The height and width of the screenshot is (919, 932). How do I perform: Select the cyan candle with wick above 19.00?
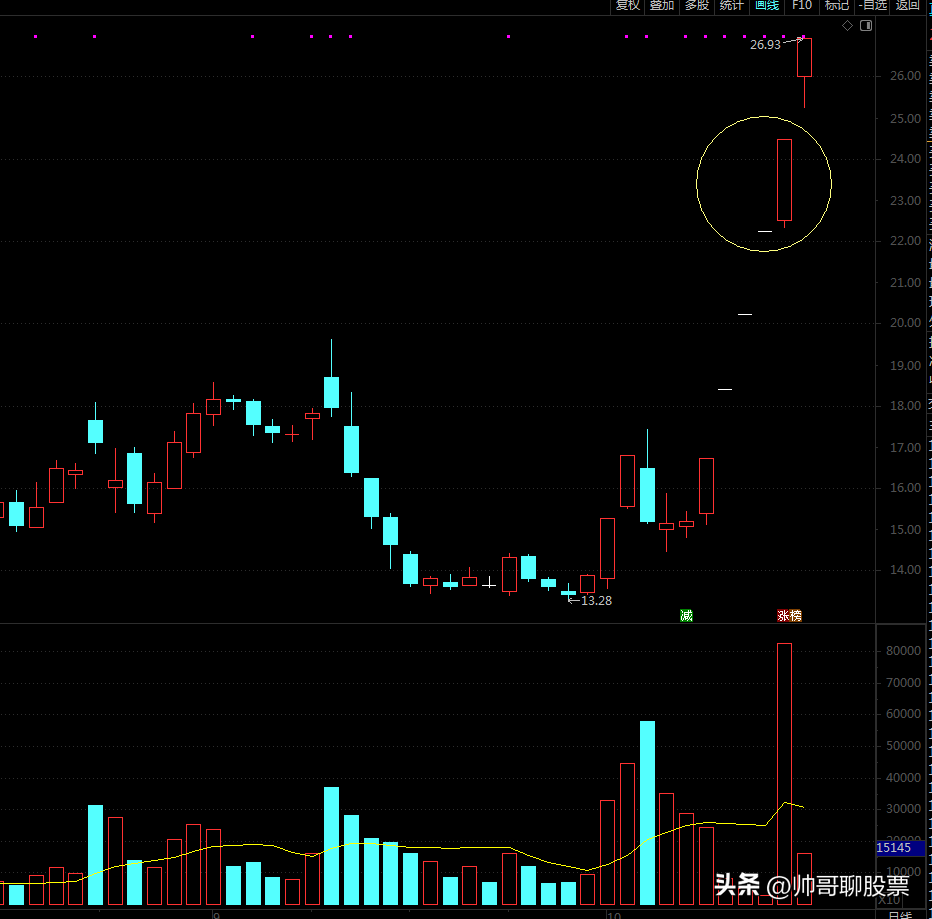332,392
